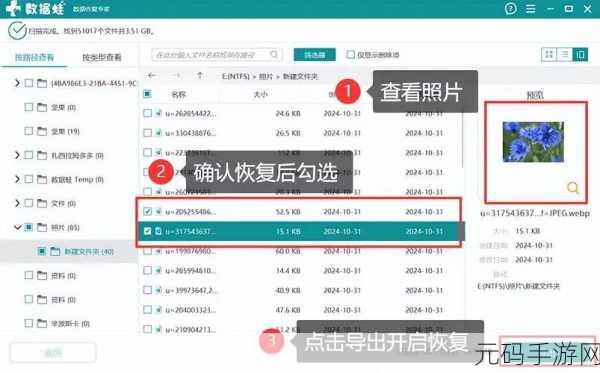Select the folder with count (19)

click(x=65, y=131)
